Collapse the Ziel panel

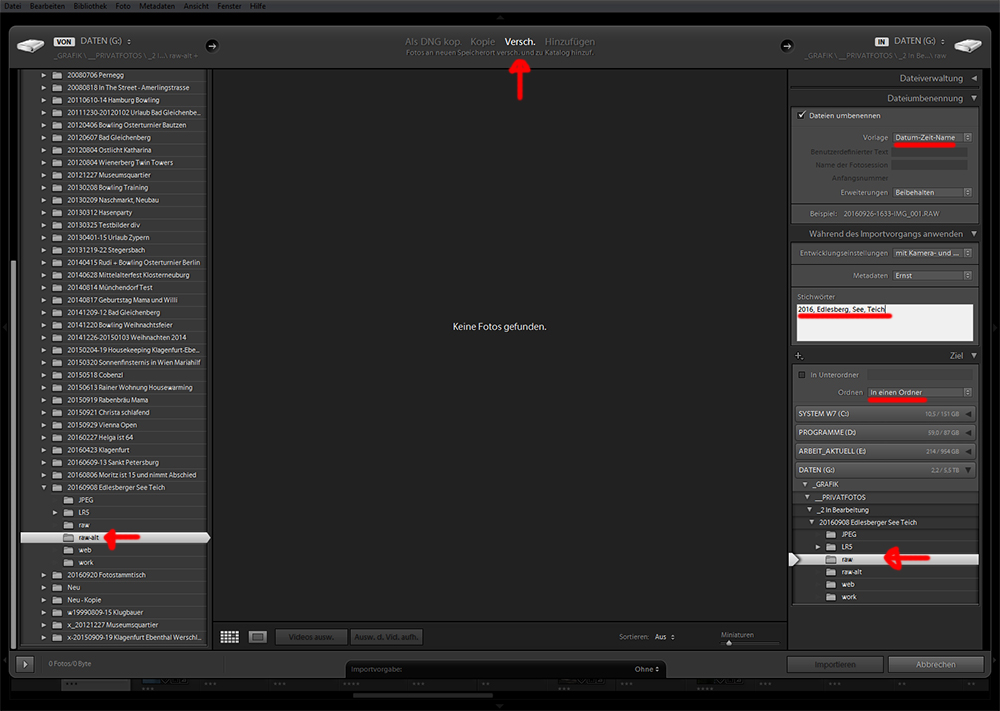point(974,356)
